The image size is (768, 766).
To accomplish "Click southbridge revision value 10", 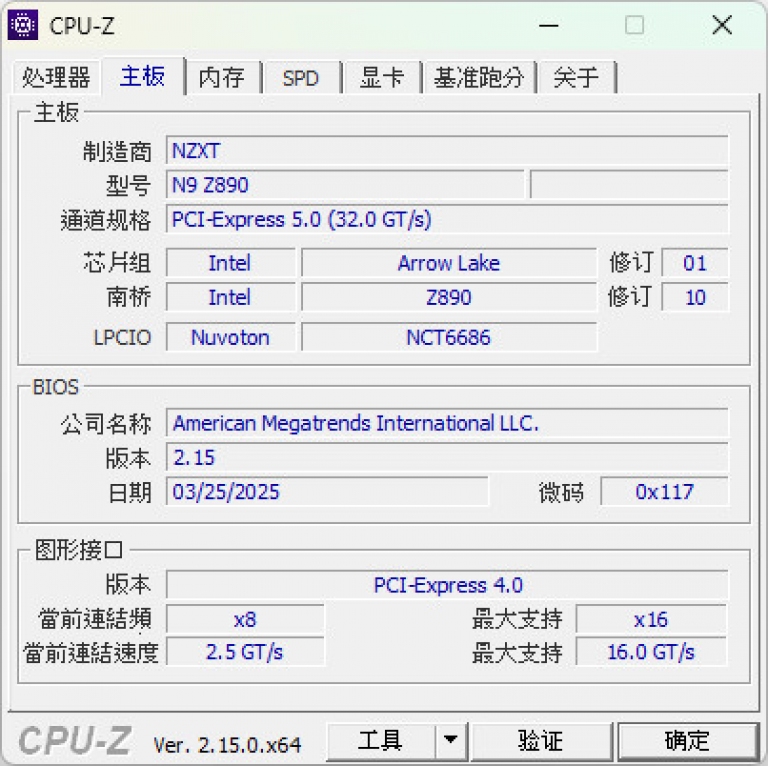I will [x=695, y=297].
